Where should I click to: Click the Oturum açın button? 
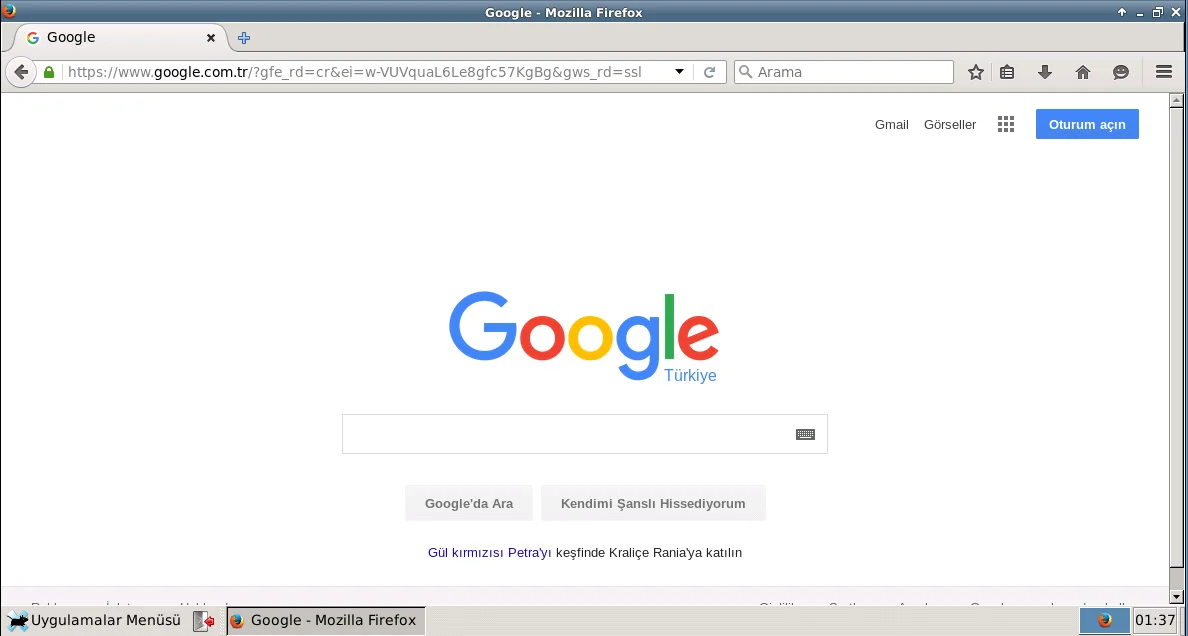1087,124
